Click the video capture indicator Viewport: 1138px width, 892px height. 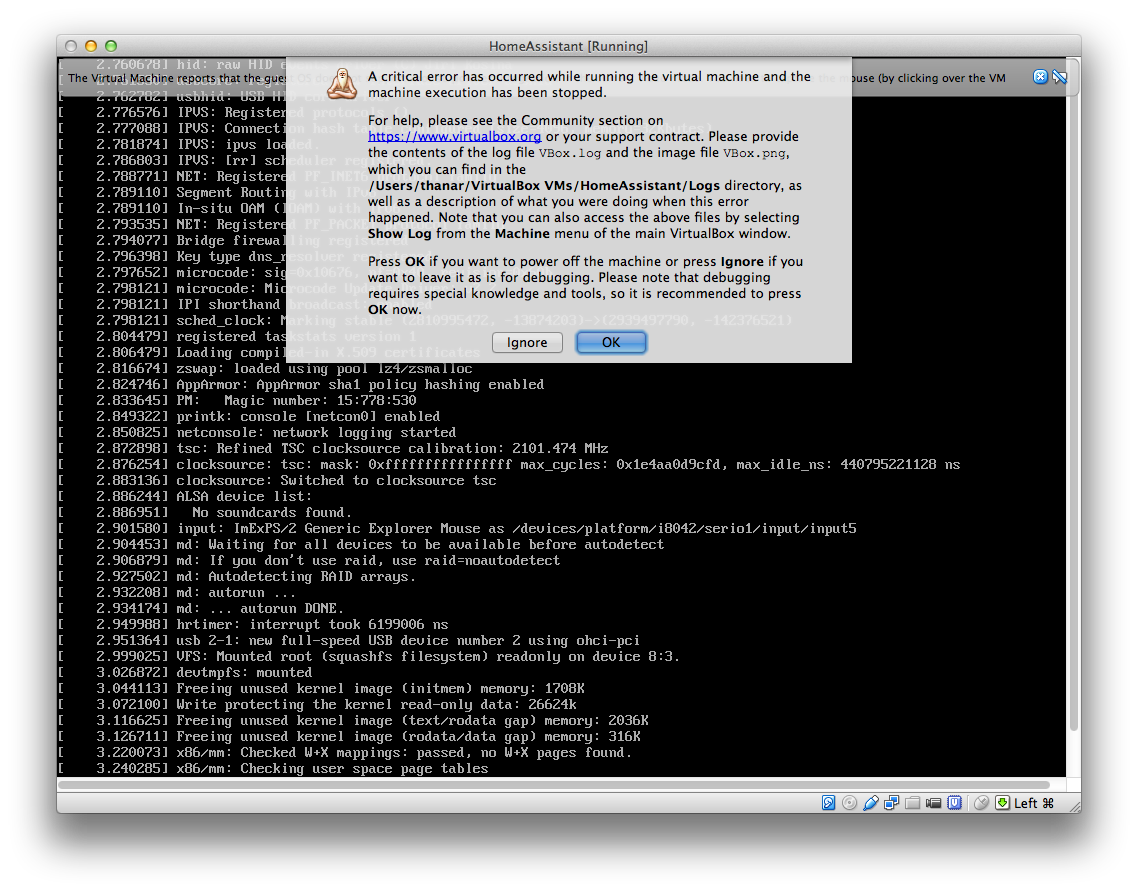(934, 803)
